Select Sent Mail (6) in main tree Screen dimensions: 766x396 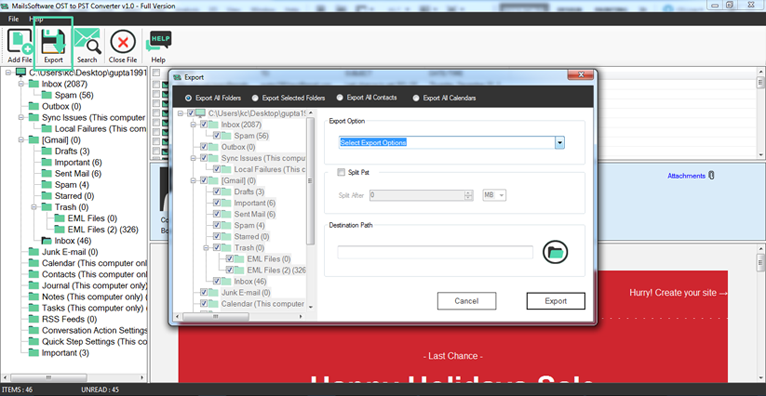(78, 174)
